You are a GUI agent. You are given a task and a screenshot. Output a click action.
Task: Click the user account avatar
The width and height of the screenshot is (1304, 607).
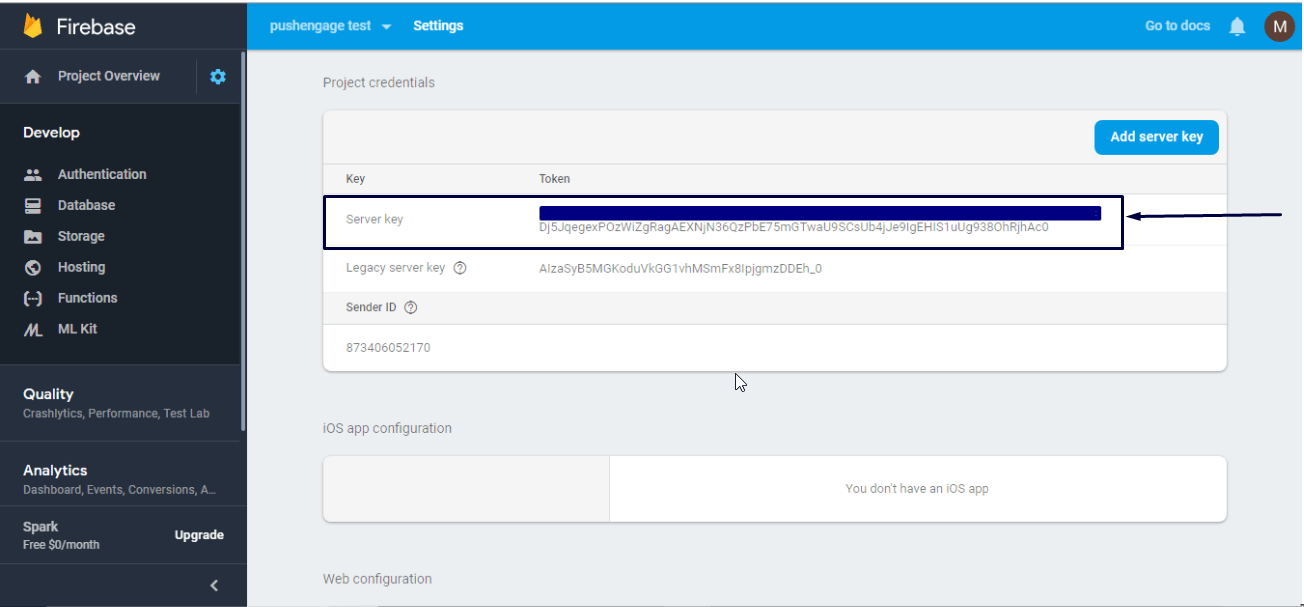1279,26
